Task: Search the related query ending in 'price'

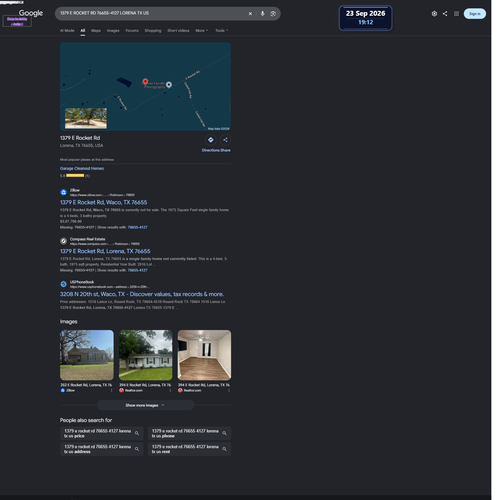Action: click(102, 433)
